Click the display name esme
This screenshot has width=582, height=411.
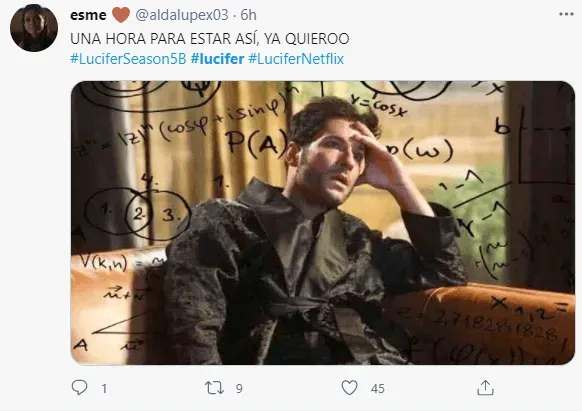(x=88, y=15)
